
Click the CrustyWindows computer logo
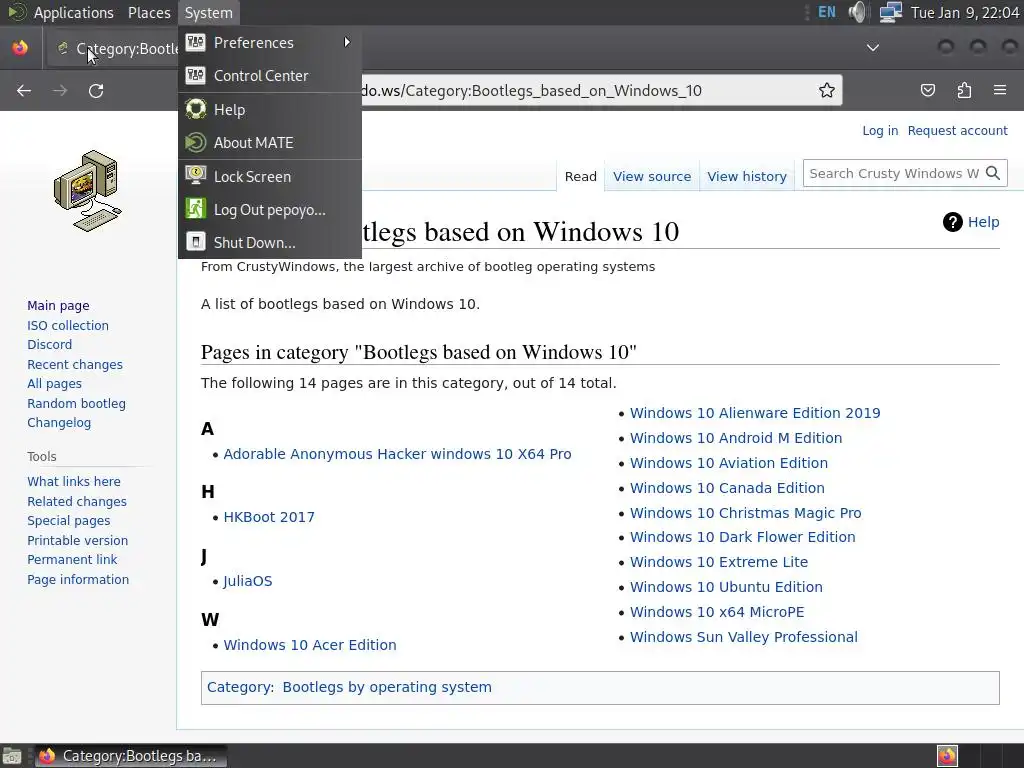pyautogui.click(x=88, y=191)
